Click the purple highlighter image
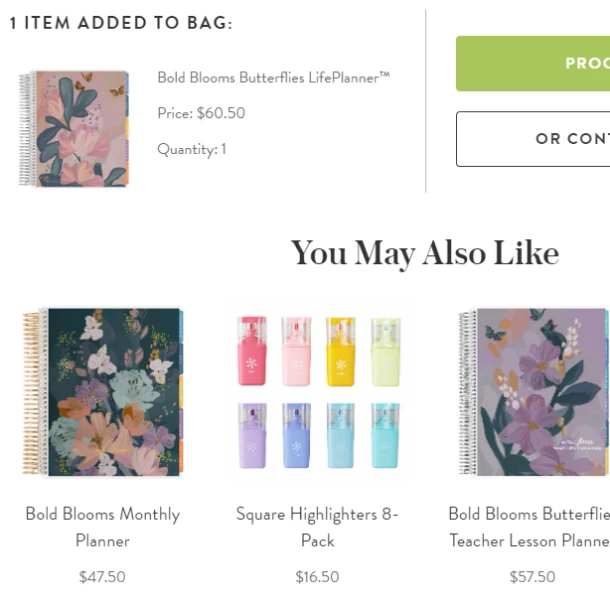This screenshot has height=610, width=610. [251, 436]
